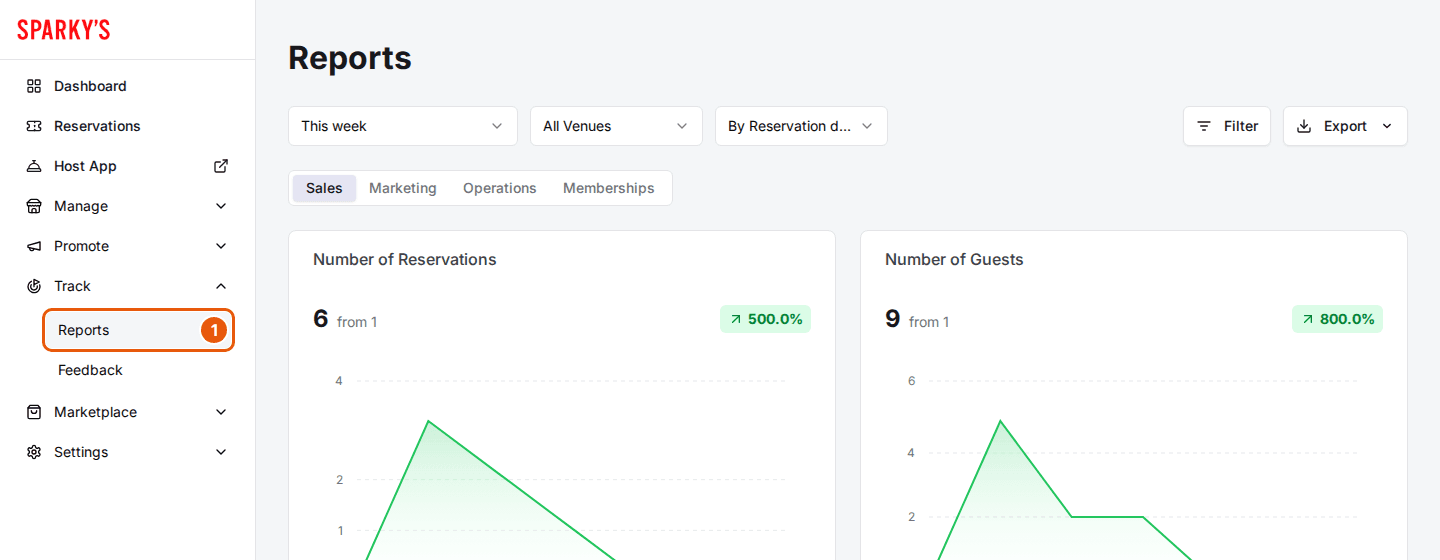Screen dimensions: 1440x560
Task: Expand the Manage section chevron
Action: [221, 206]
